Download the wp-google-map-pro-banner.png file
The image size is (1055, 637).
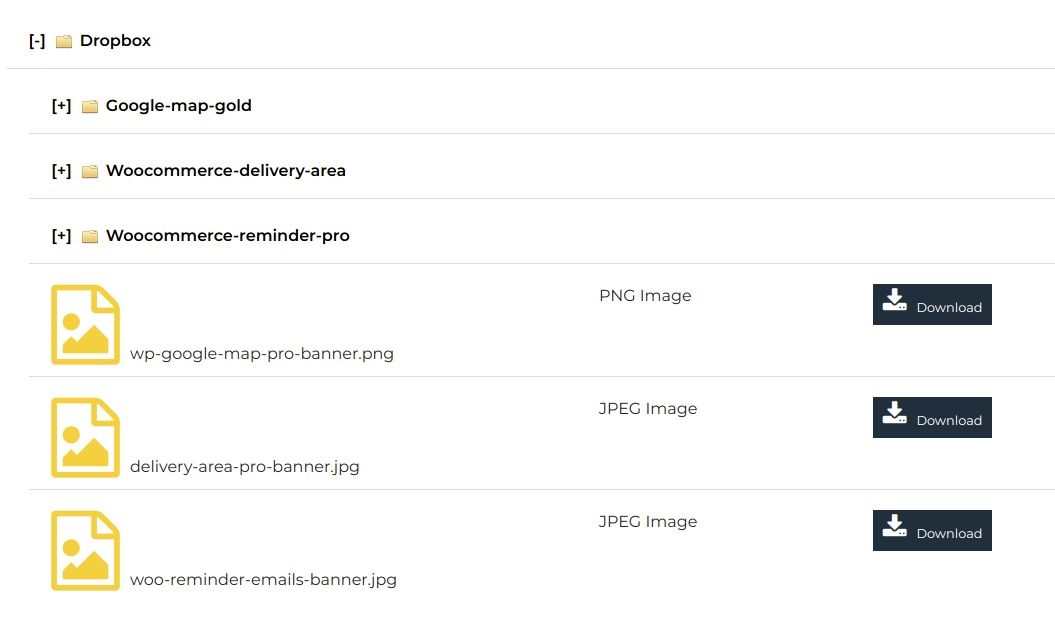(x=931, y=305)
